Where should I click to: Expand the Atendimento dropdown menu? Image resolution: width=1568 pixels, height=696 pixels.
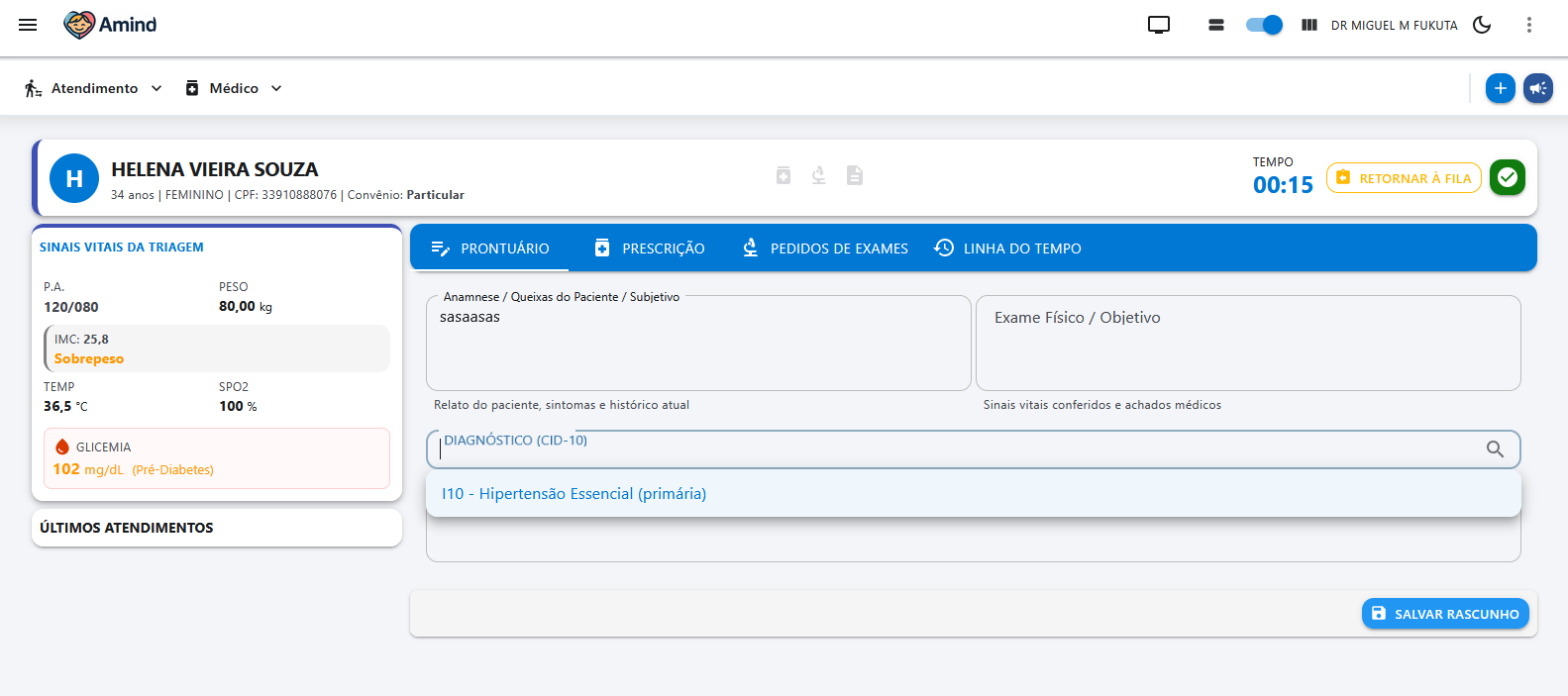pos(94,88)
